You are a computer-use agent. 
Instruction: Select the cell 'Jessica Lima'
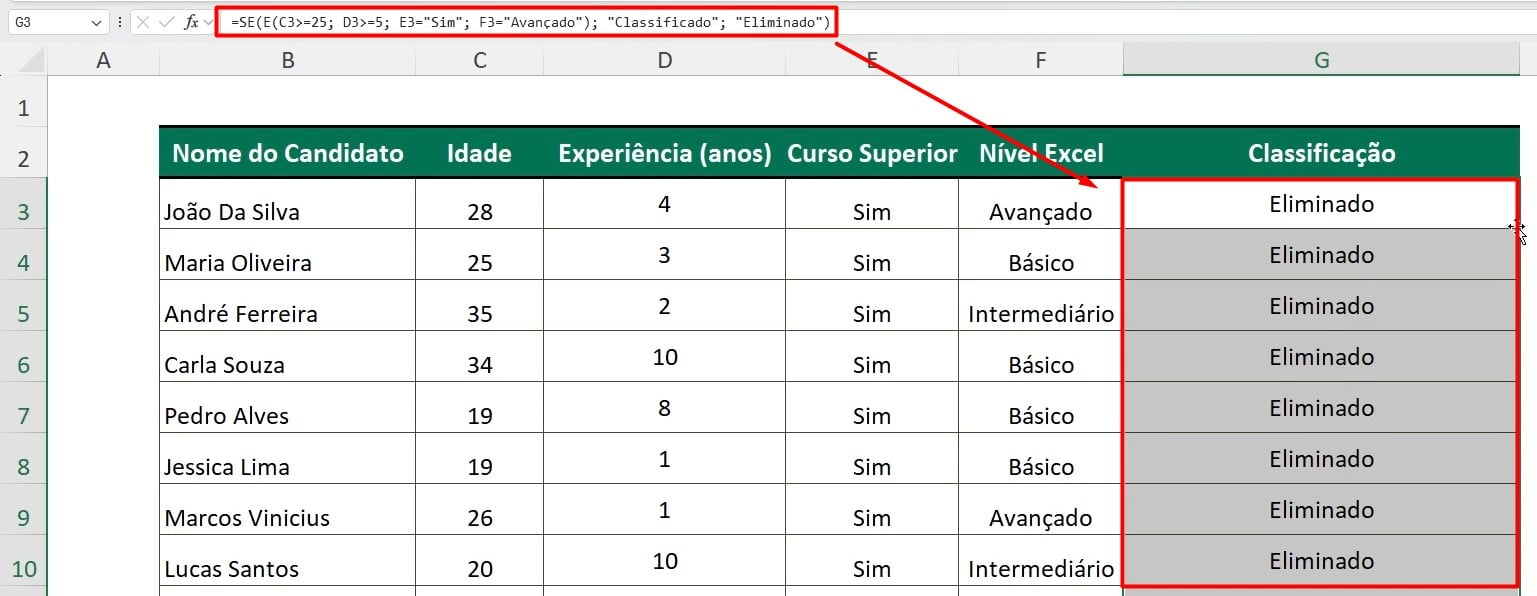[287, 459]
